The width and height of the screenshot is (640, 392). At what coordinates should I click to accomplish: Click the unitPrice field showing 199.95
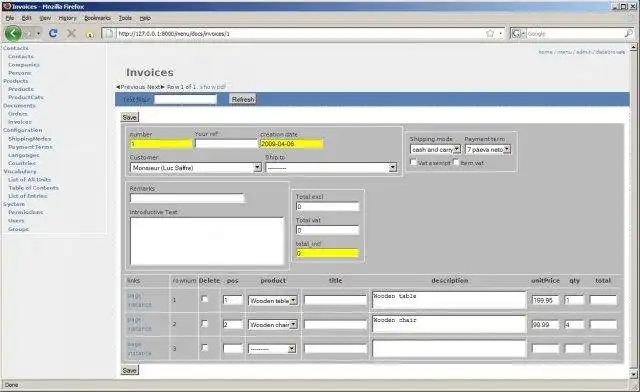545,300
